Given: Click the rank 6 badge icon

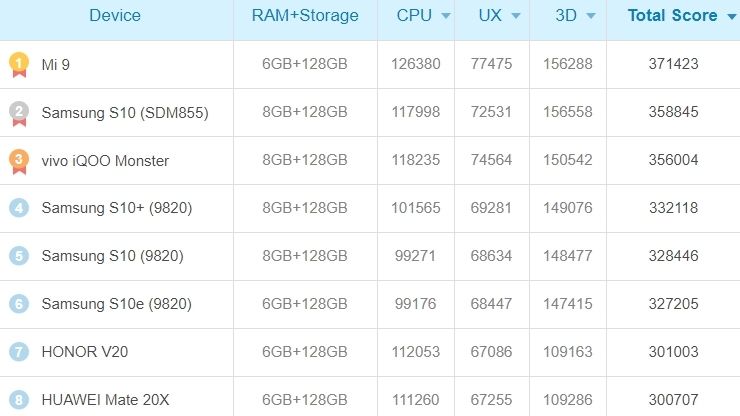Looking at the screenshot, I should click(x=19, y=304).
